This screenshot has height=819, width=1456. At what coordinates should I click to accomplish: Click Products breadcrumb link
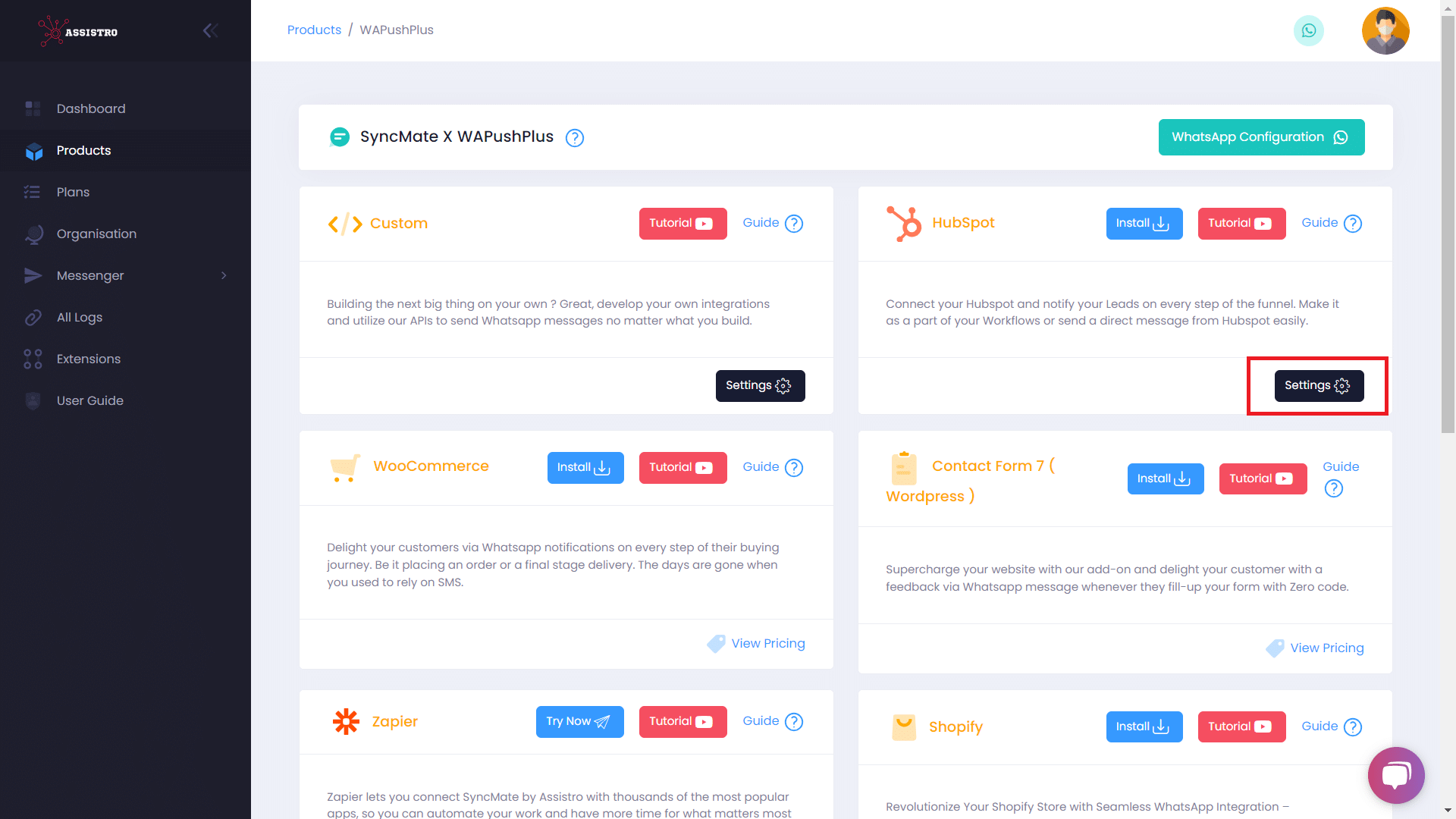tap(314, 30)
